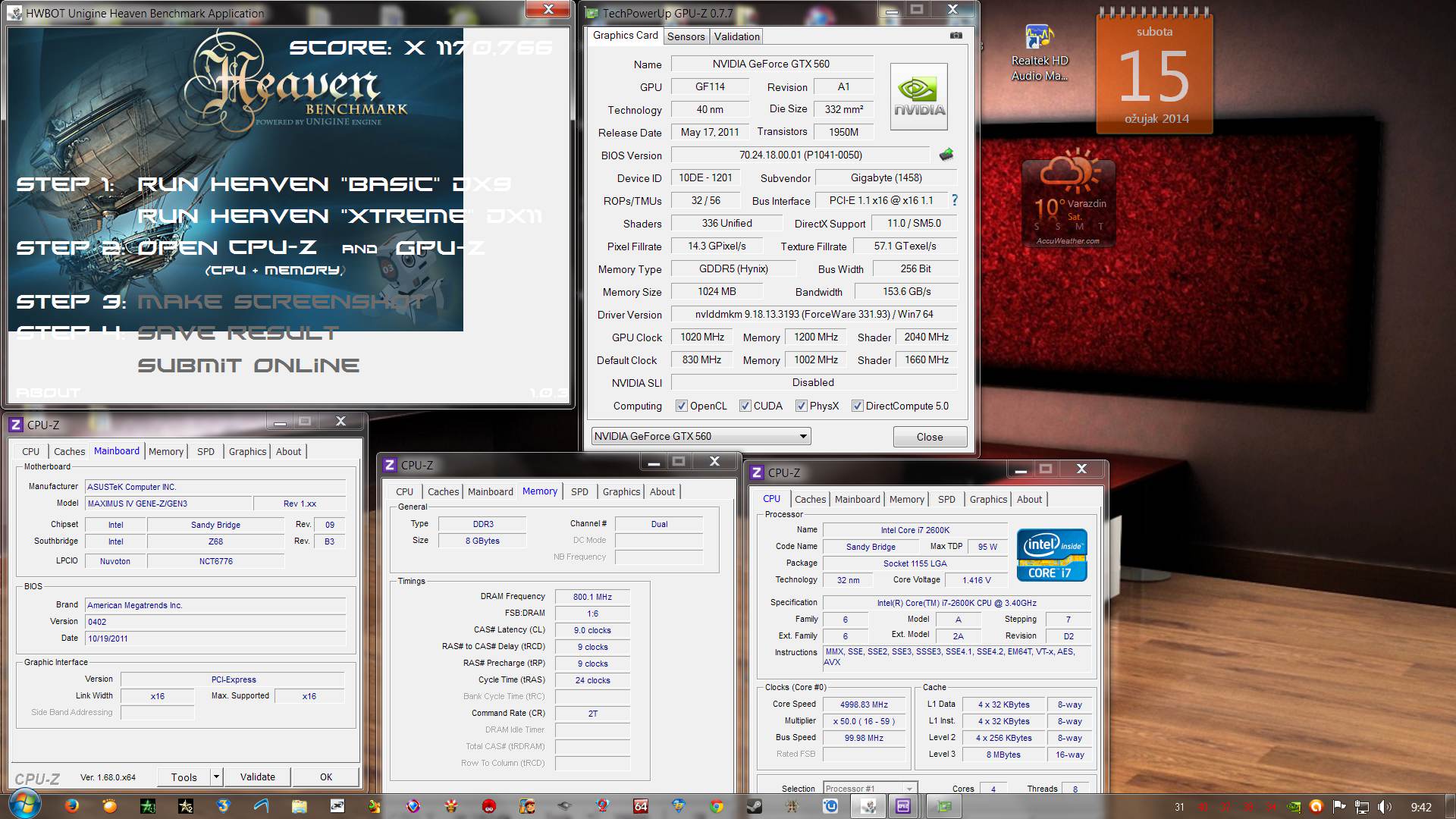Click the Close button in GPU-Z
The height and width of the screenshot is (819, 1456).
pyautogui.click(x=930, y=437)
